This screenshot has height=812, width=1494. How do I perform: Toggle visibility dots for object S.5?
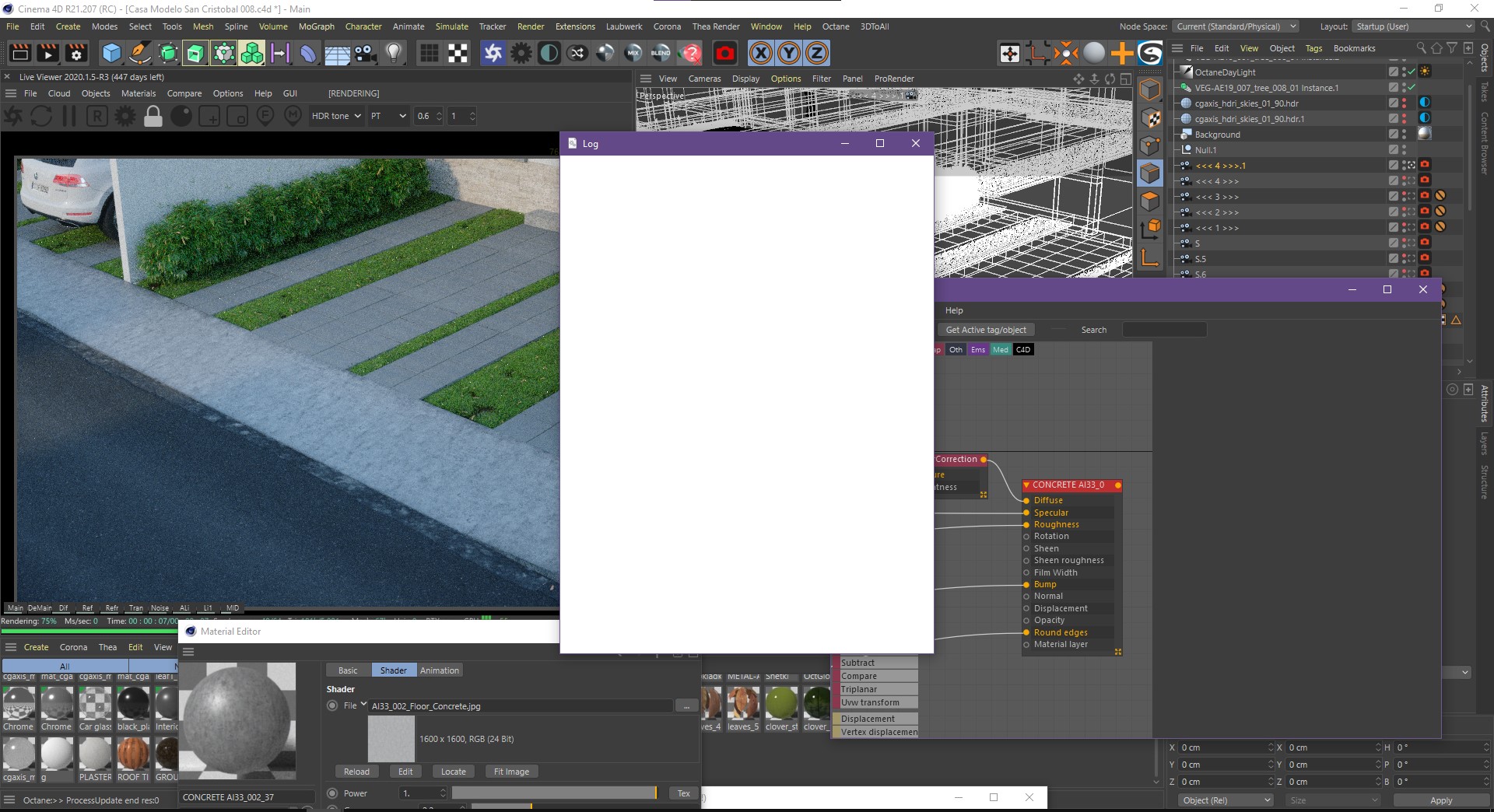(1405, 258)
